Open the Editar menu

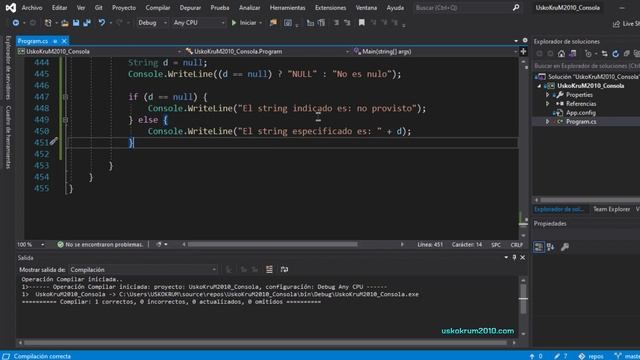click(60, 8)
